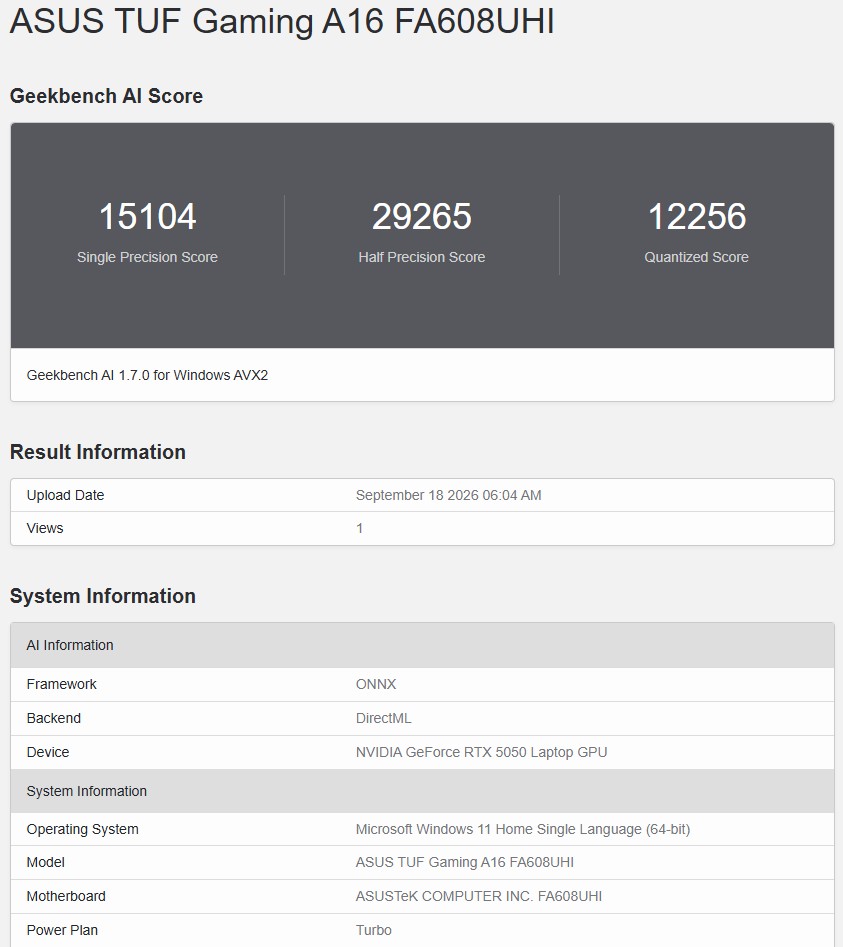Click the Turbo power plan value
Viewport: 843px width, 947px height.
pyautogui.click(x=374, y=930)
